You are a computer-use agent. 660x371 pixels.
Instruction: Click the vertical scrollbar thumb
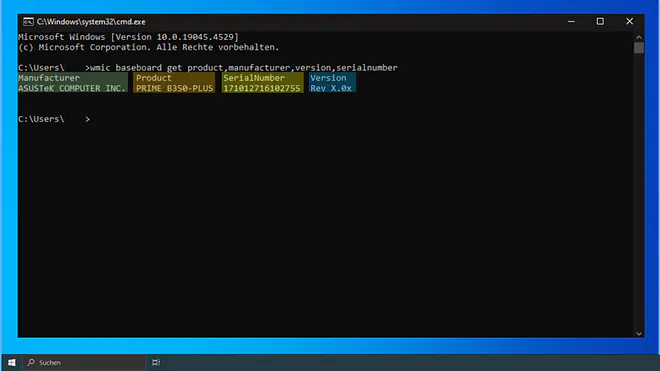coord(639,48)
